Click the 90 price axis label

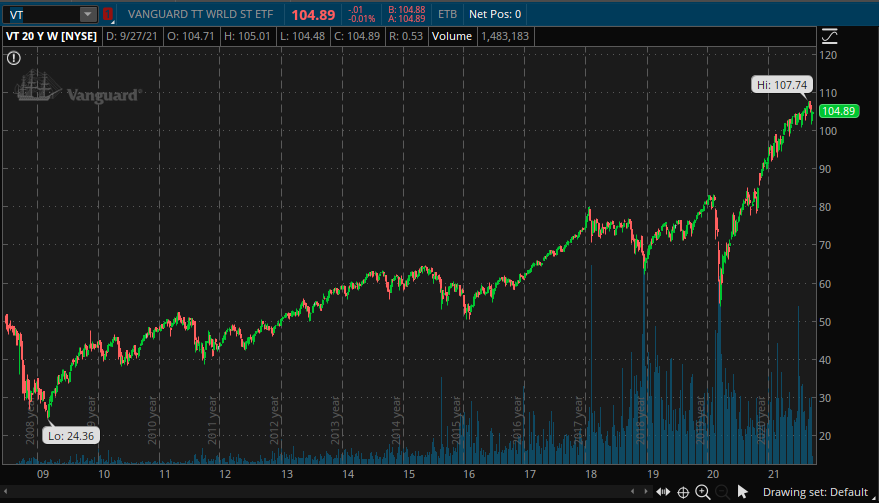point(825,169)
